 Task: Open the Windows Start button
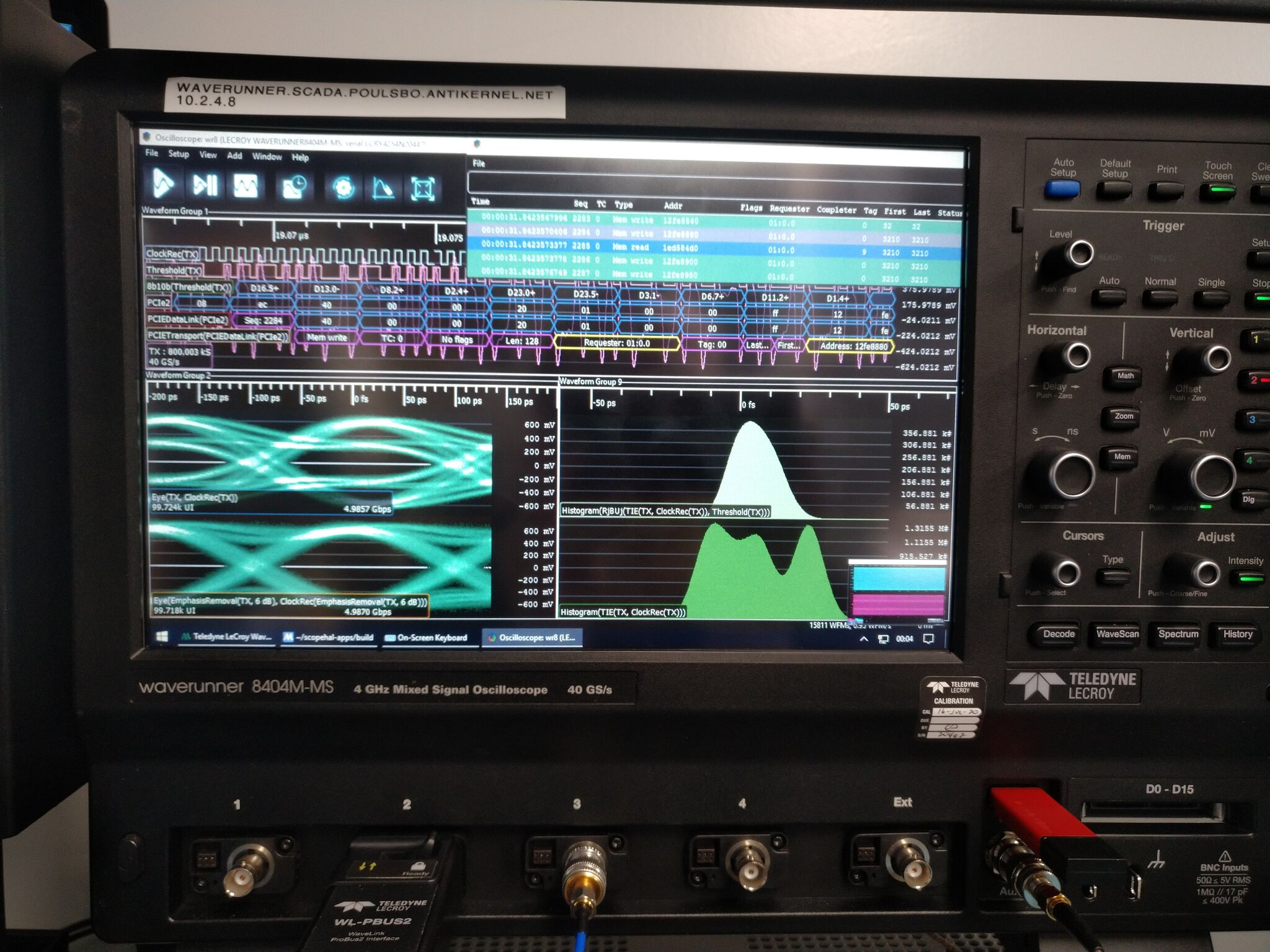(162, 637)
